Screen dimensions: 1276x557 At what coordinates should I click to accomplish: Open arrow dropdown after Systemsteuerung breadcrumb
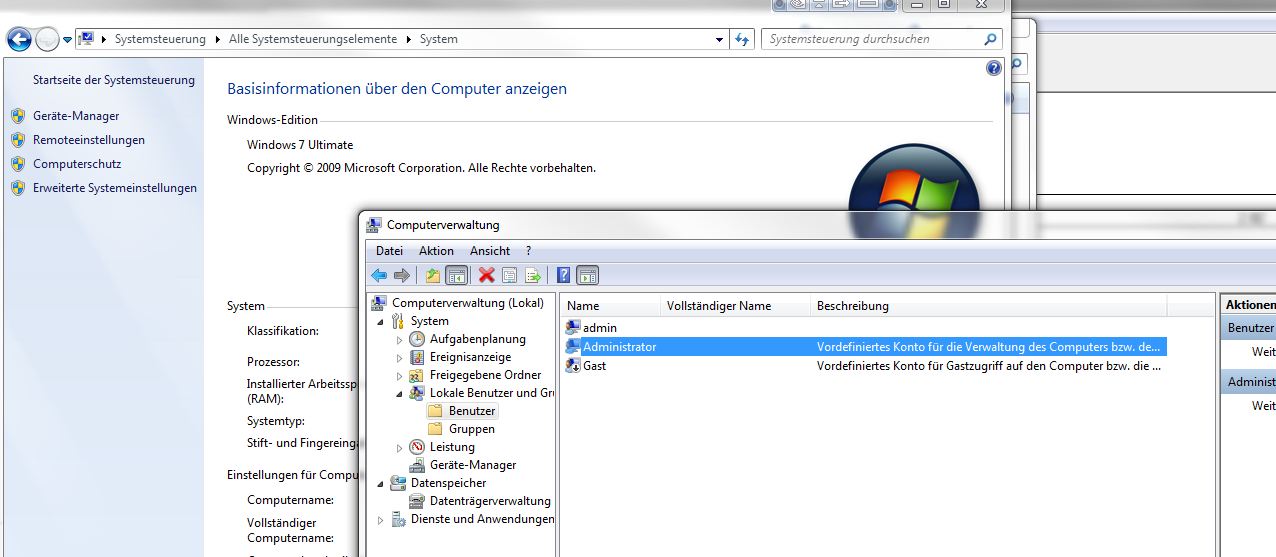click(x=216, y=39)
